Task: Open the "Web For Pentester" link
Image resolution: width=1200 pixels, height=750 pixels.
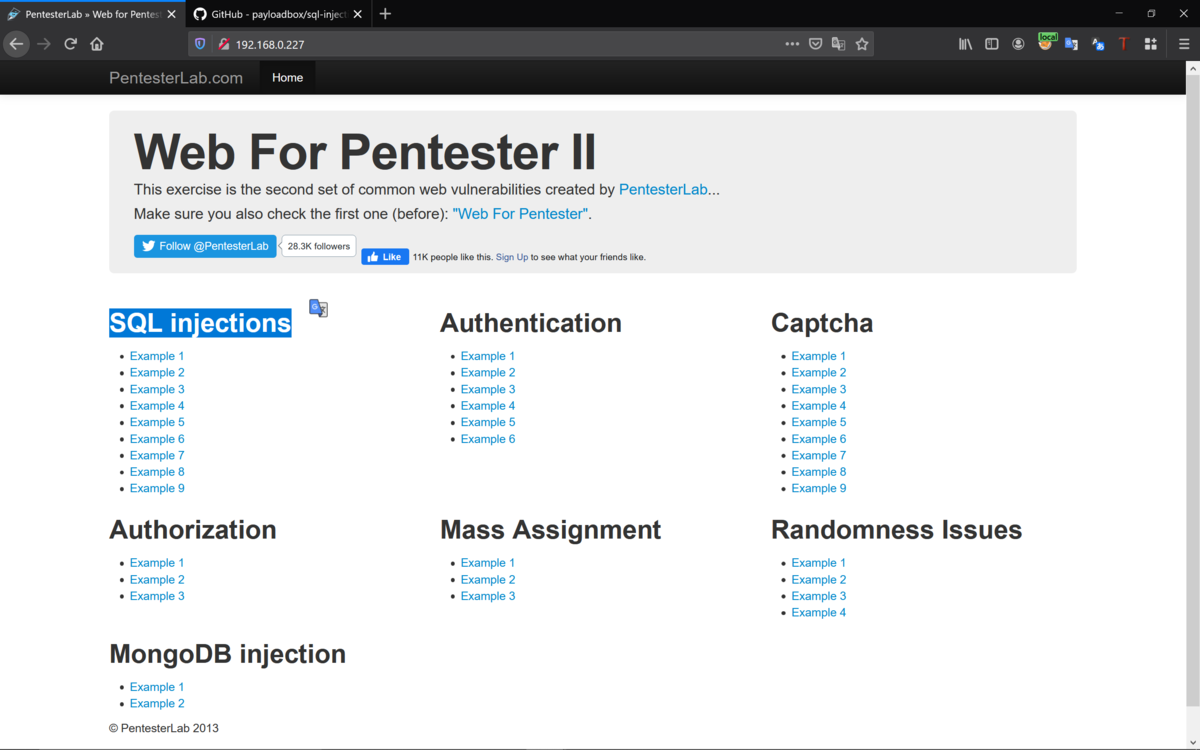Action: pyautogui.click(x=521, y=214)
